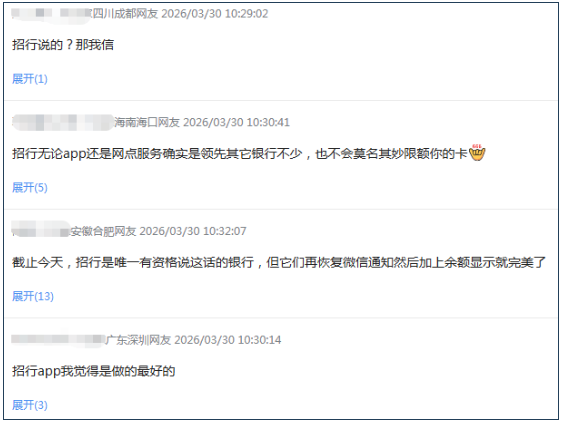Click the timestamp 2026/03/30 10:30:14
The height and width of the screenshot is (423, 562).
(228, 339)
